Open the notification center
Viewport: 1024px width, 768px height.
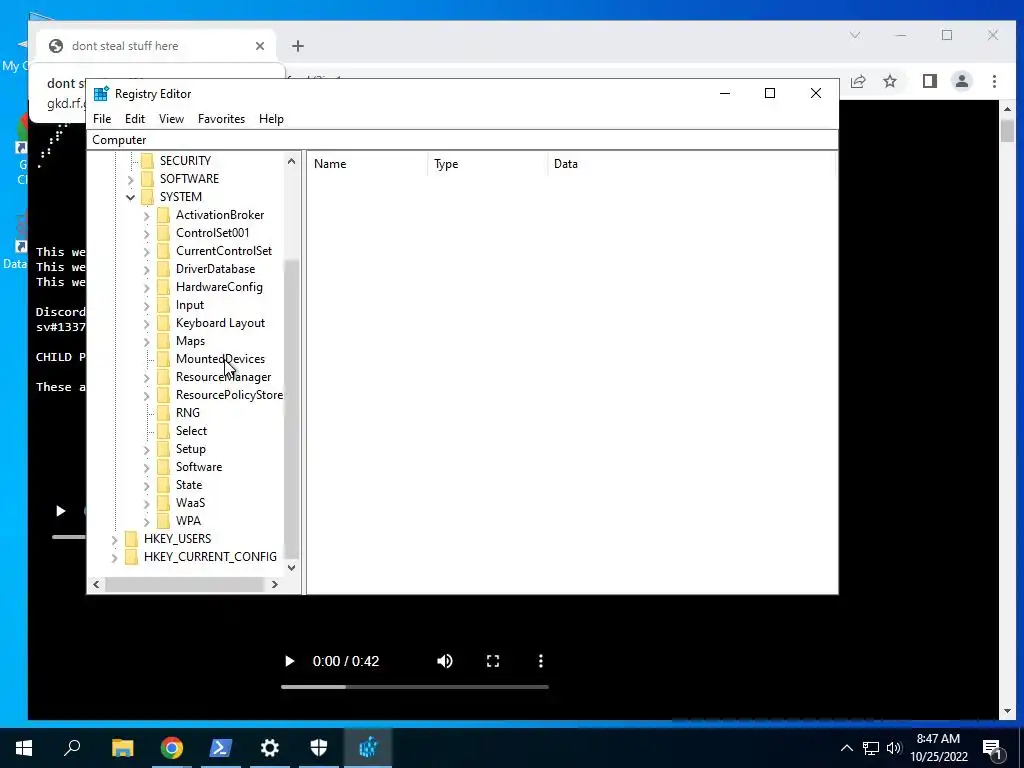point(993,748)
